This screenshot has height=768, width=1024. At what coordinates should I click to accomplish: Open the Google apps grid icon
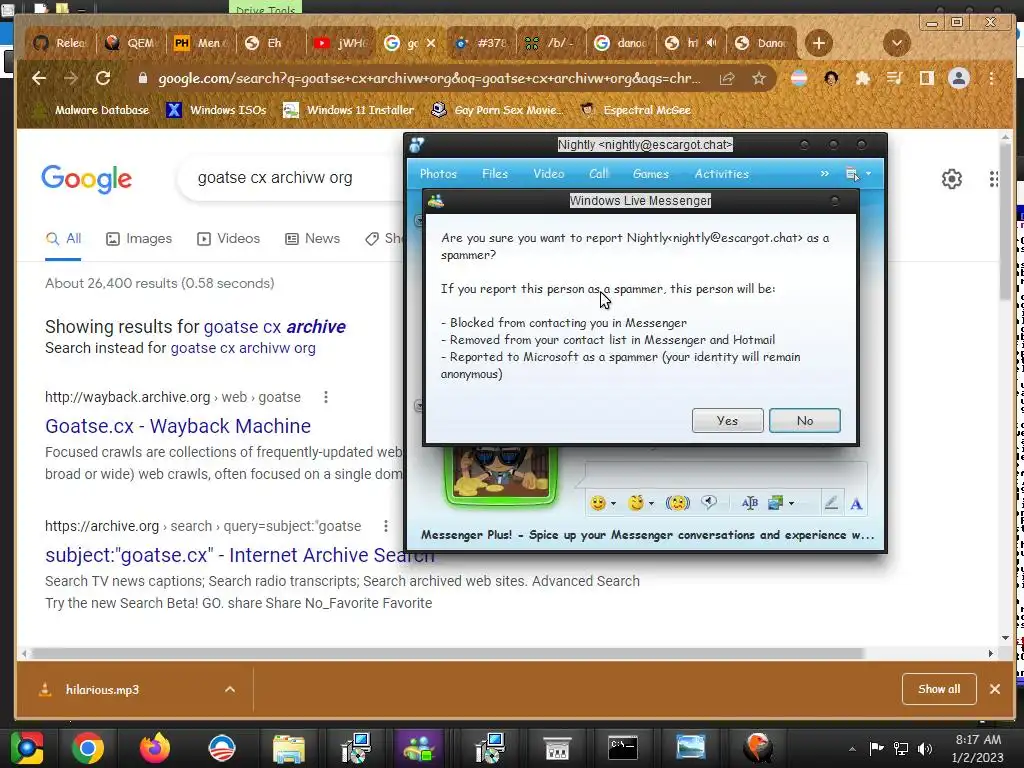(993, 178)
